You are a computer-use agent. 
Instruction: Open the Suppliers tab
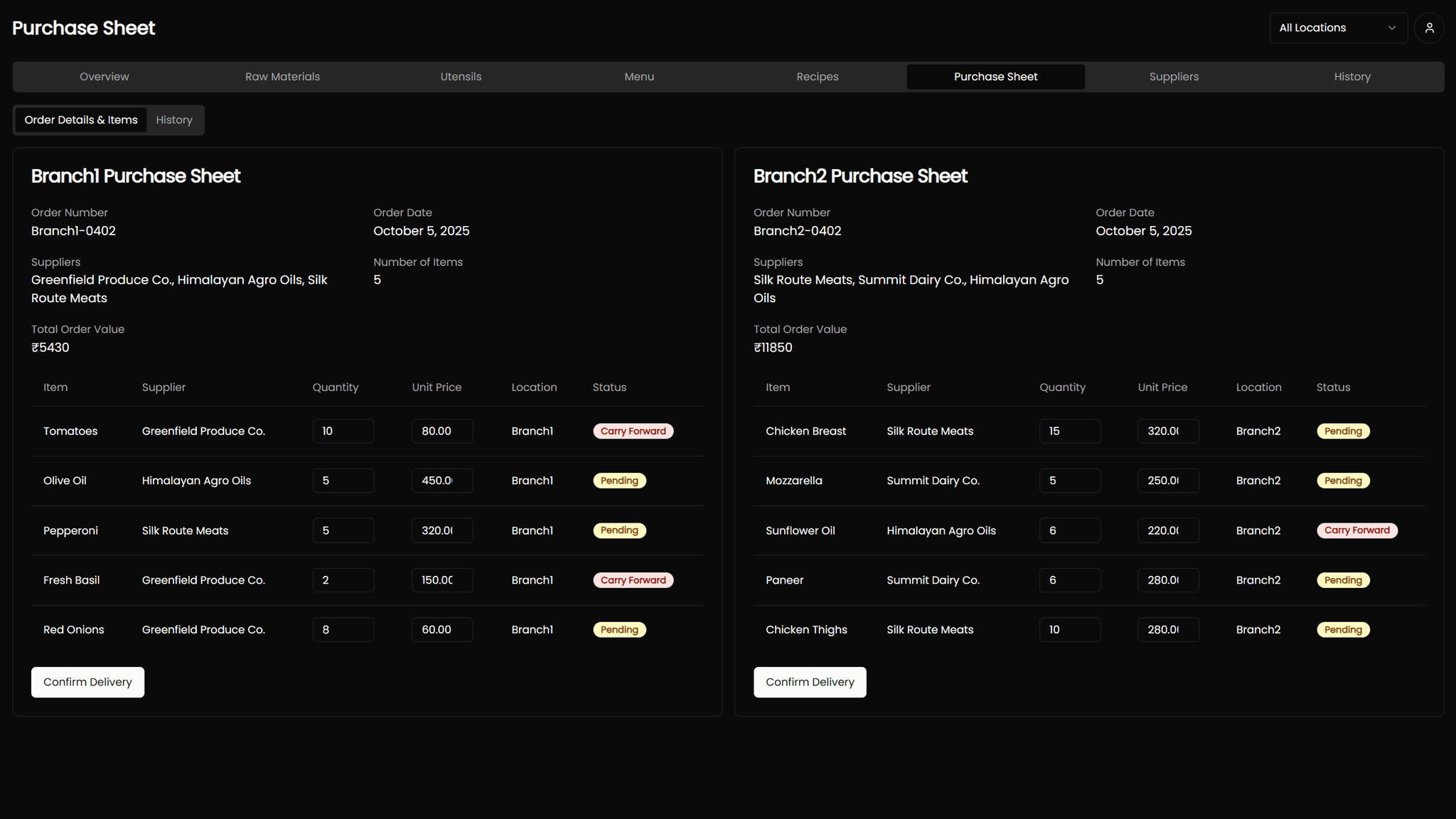(1174, 76)
